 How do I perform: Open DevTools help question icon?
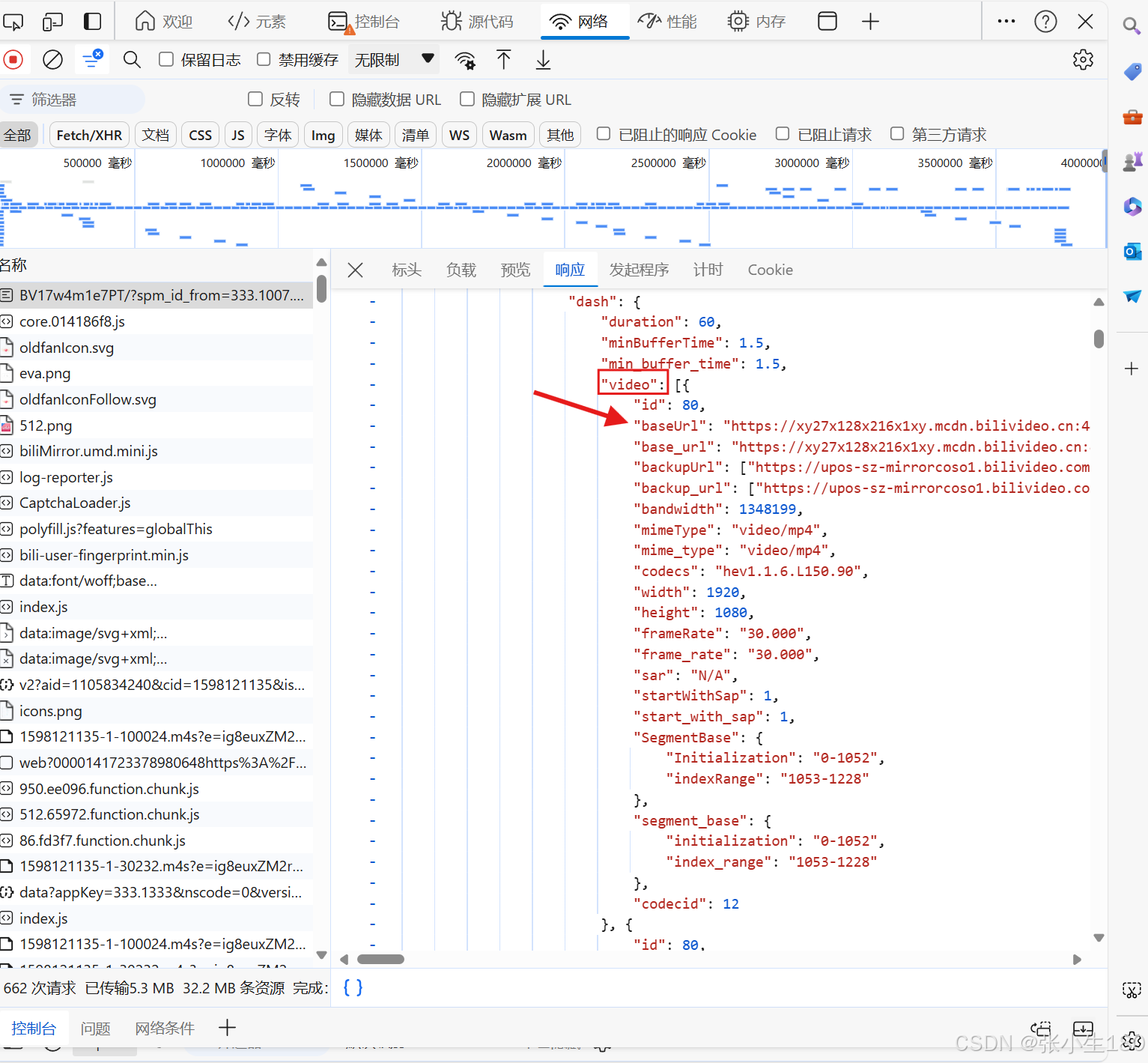1045,22
